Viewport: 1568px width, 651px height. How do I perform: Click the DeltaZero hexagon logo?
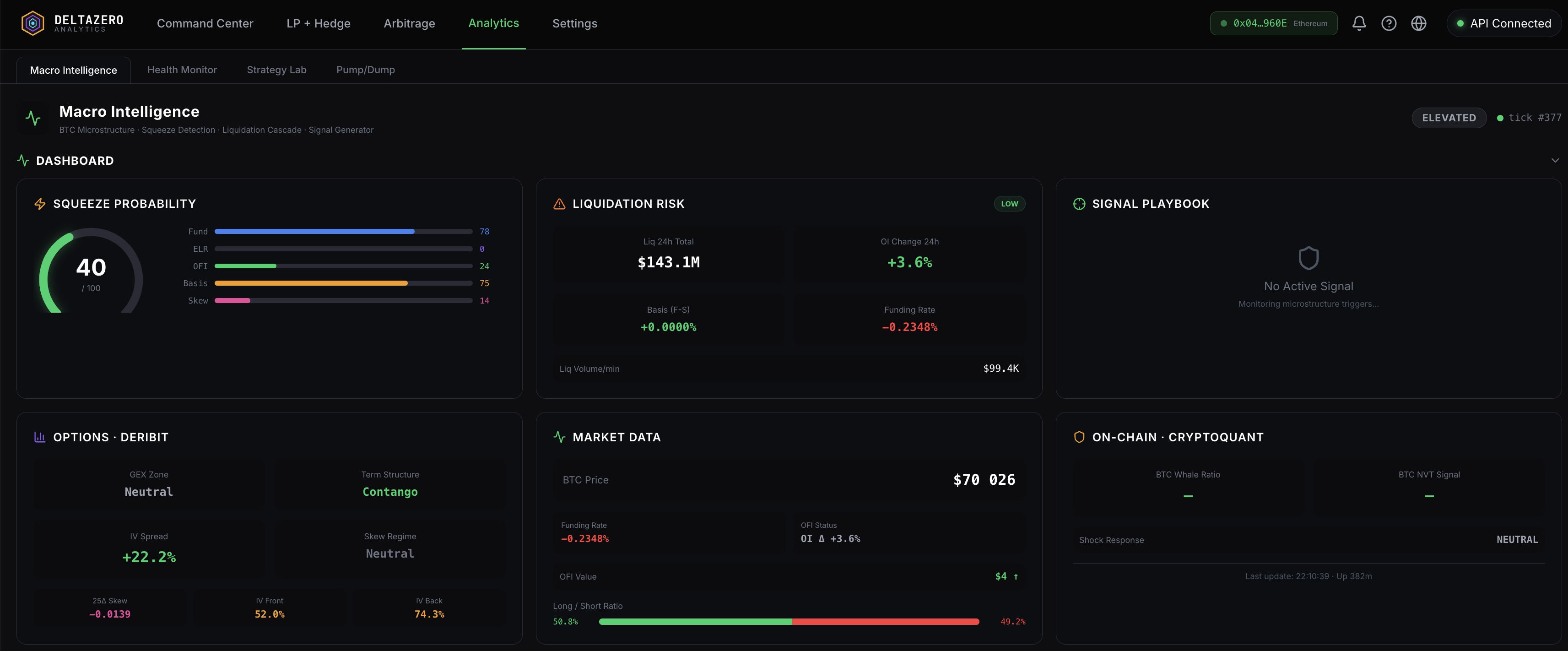33,23
